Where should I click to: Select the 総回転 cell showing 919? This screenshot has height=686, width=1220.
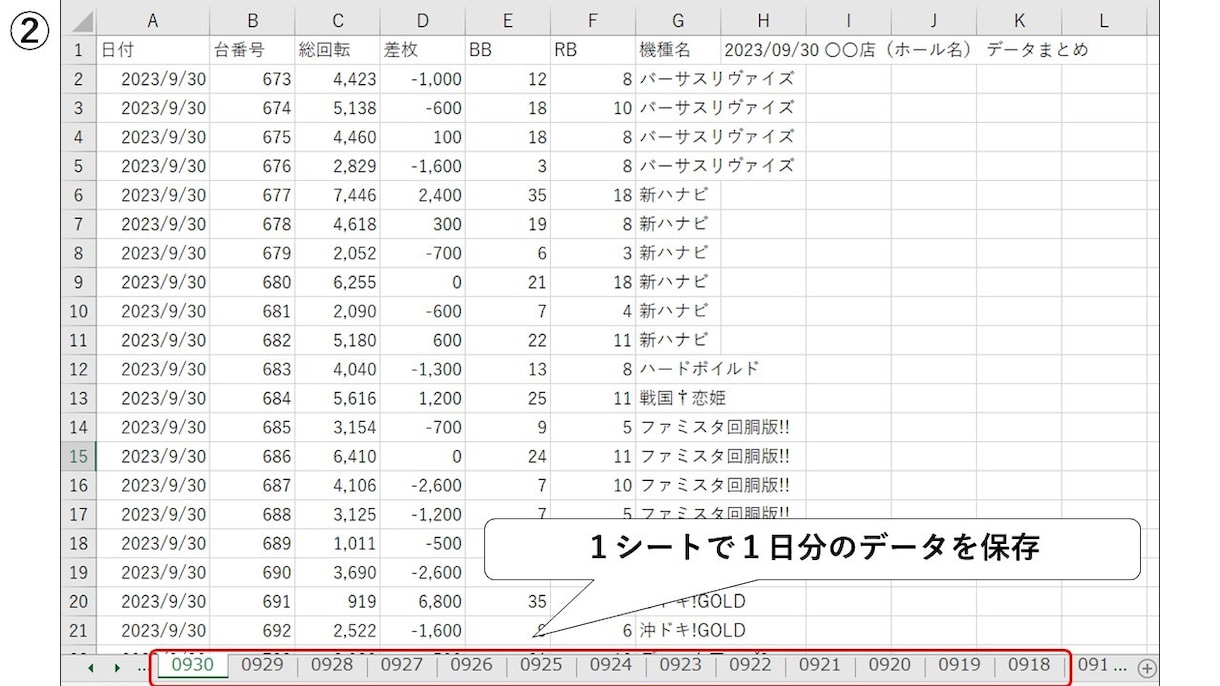click(x=338, y=601)
